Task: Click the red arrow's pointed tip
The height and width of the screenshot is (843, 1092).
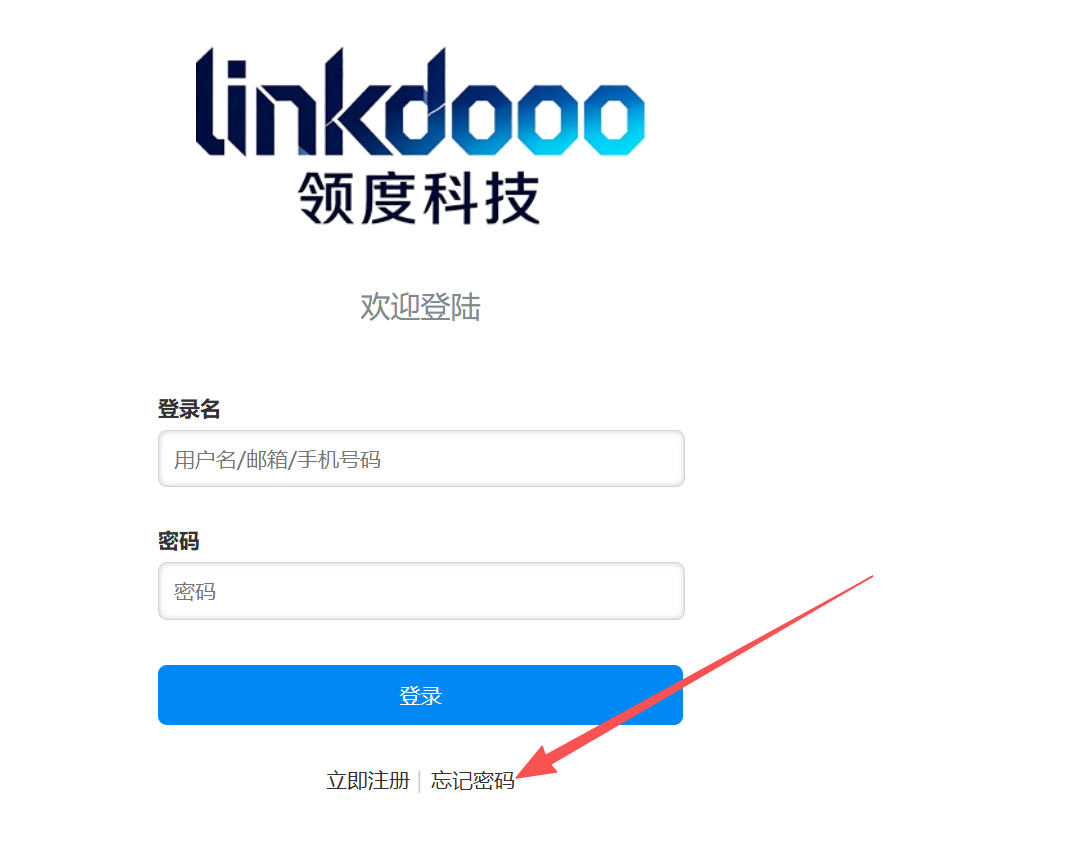Action: (521, 775)
